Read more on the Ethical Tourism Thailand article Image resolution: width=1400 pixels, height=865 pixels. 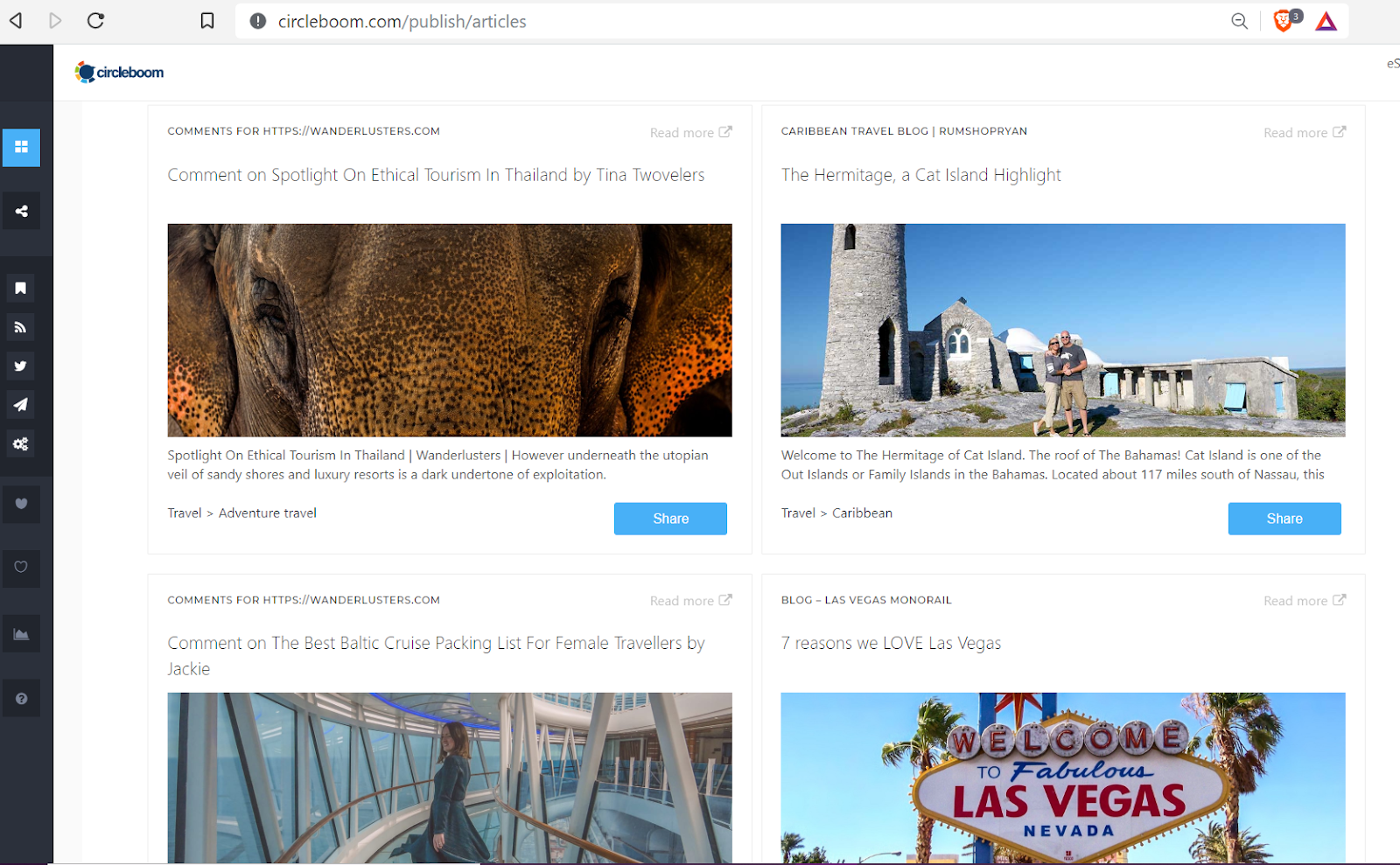(690, 132)
